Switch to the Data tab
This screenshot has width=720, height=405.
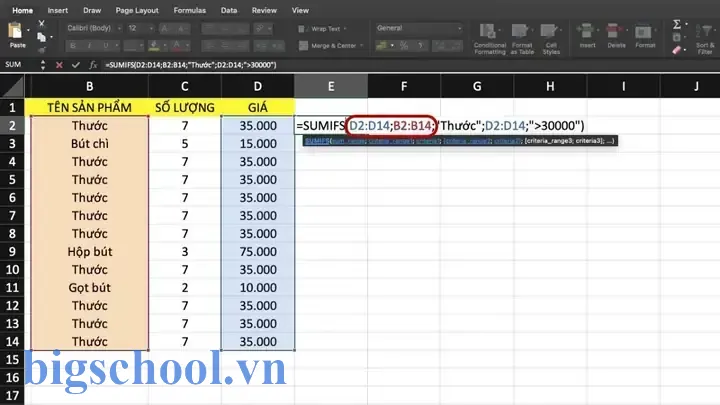pyautogui.click(x=229, y=10)
